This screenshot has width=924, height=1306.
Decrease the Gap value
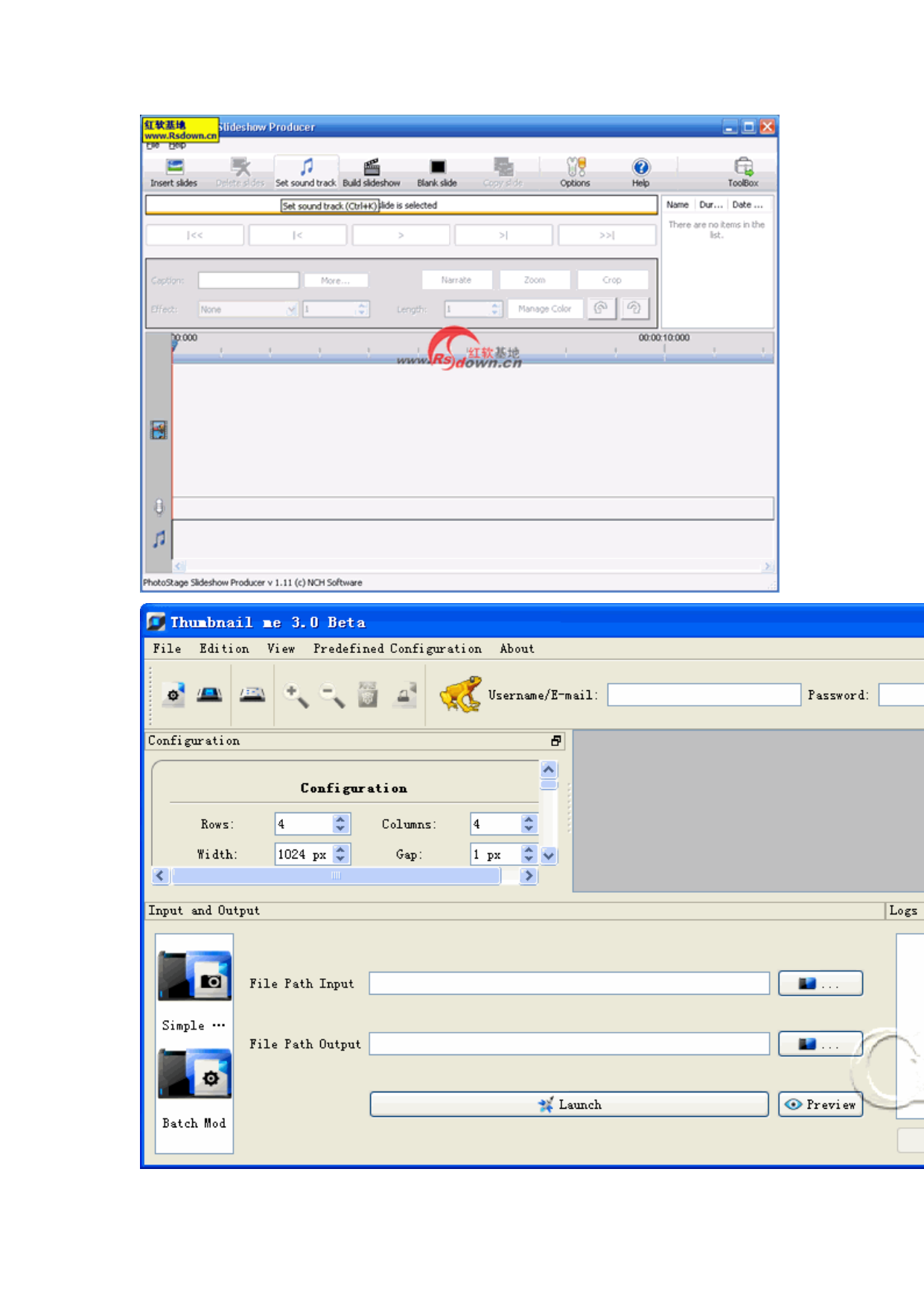[529, 859]
